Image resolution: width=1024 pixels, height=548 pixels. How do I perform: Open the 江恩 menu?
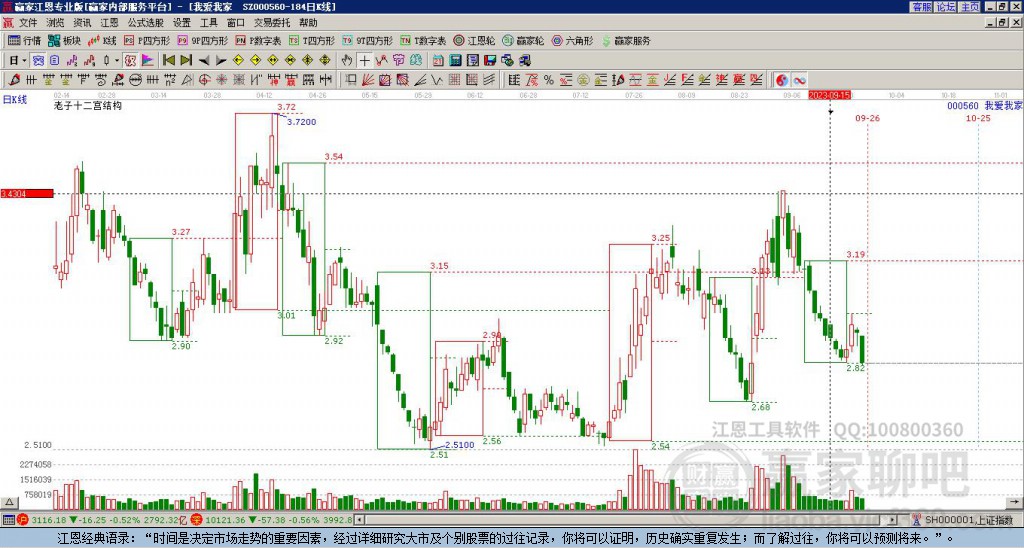tap(109, 23)
